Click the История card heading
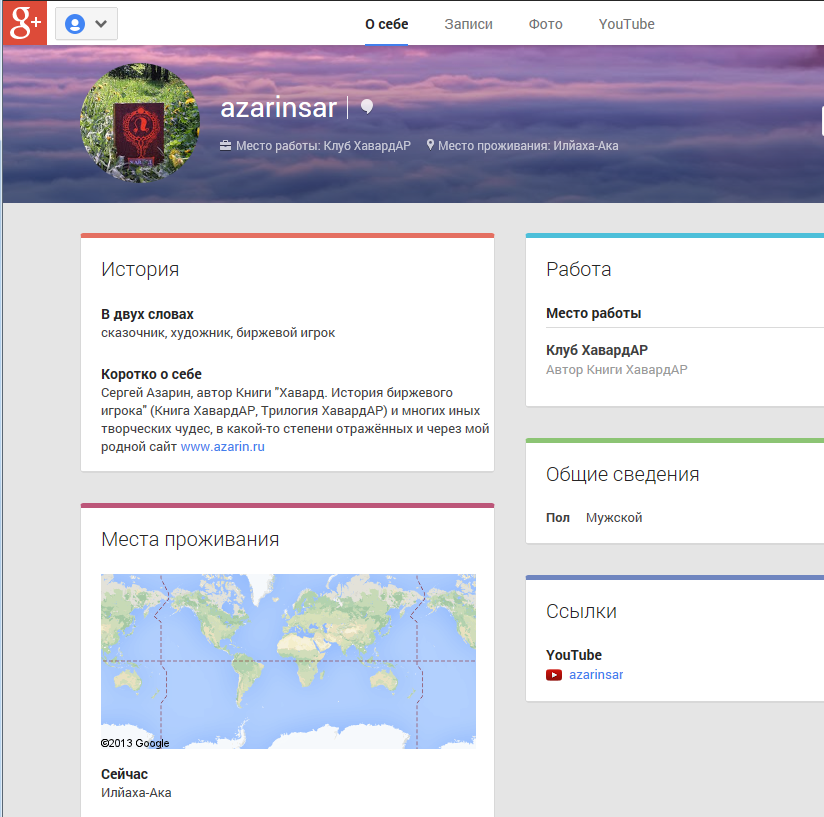The height and width of the screenshot is (817, 824). tap(140, 269)
